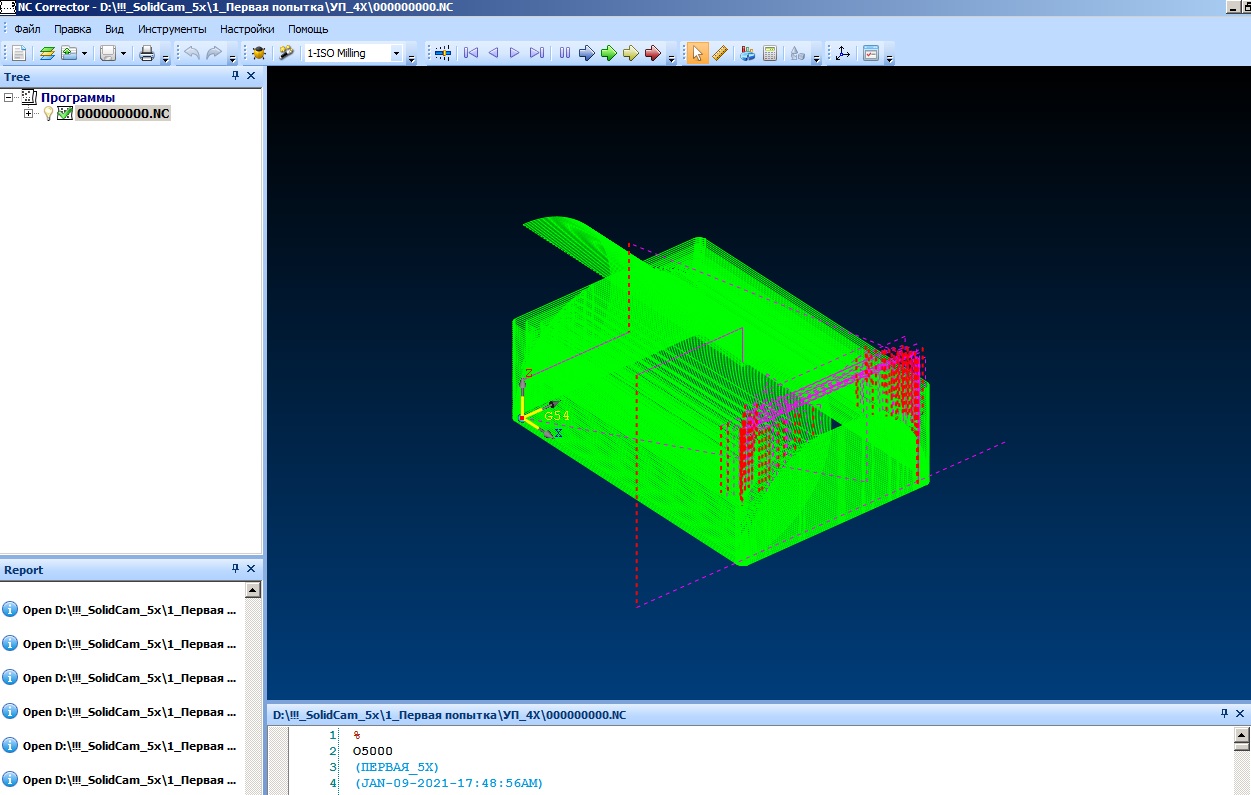Redo the last edit
1251x795 pixels.
coord(214,53)
